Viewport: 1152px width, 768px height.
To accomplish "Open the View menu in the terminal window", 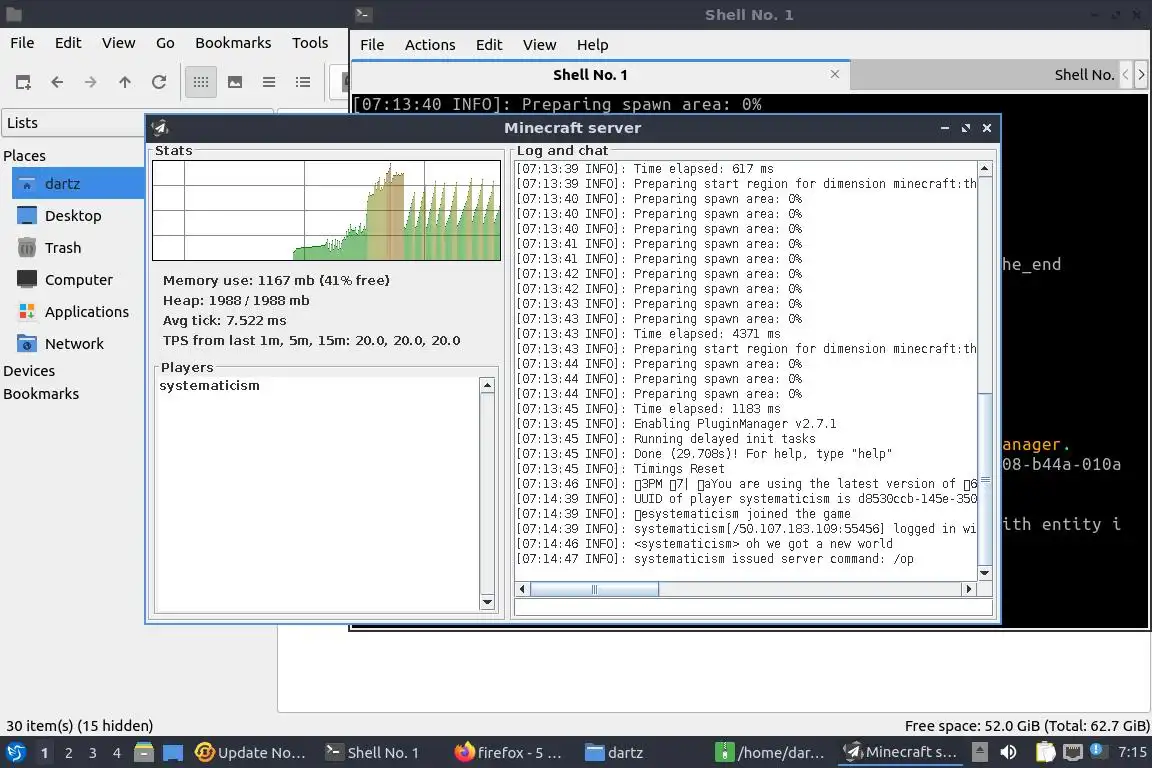I will pos(539,45).
